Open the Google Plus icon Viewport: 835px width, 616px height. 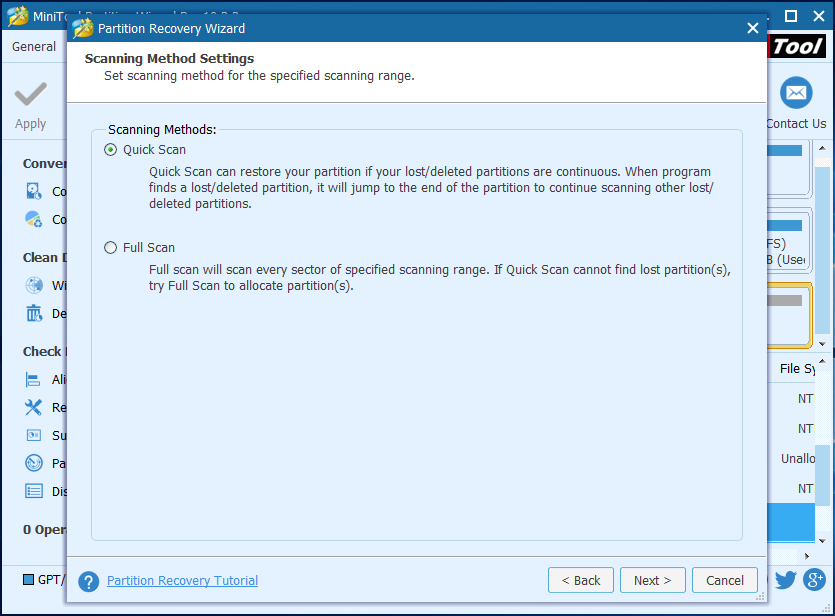(814, 579)
